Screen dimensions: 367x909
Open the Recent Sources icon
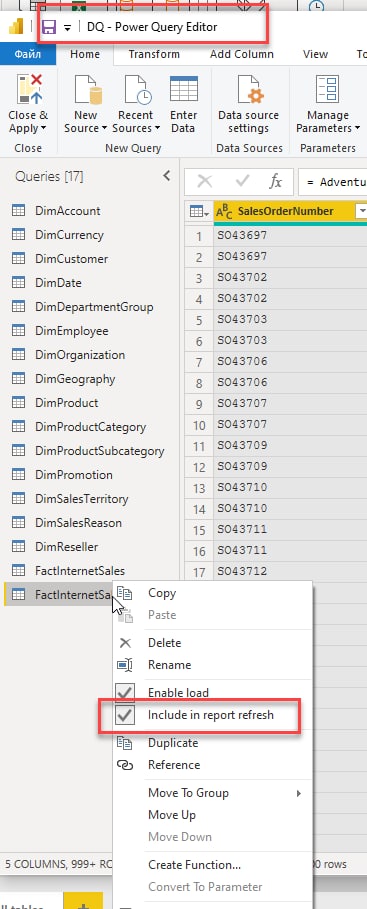[x=138, y=89]
